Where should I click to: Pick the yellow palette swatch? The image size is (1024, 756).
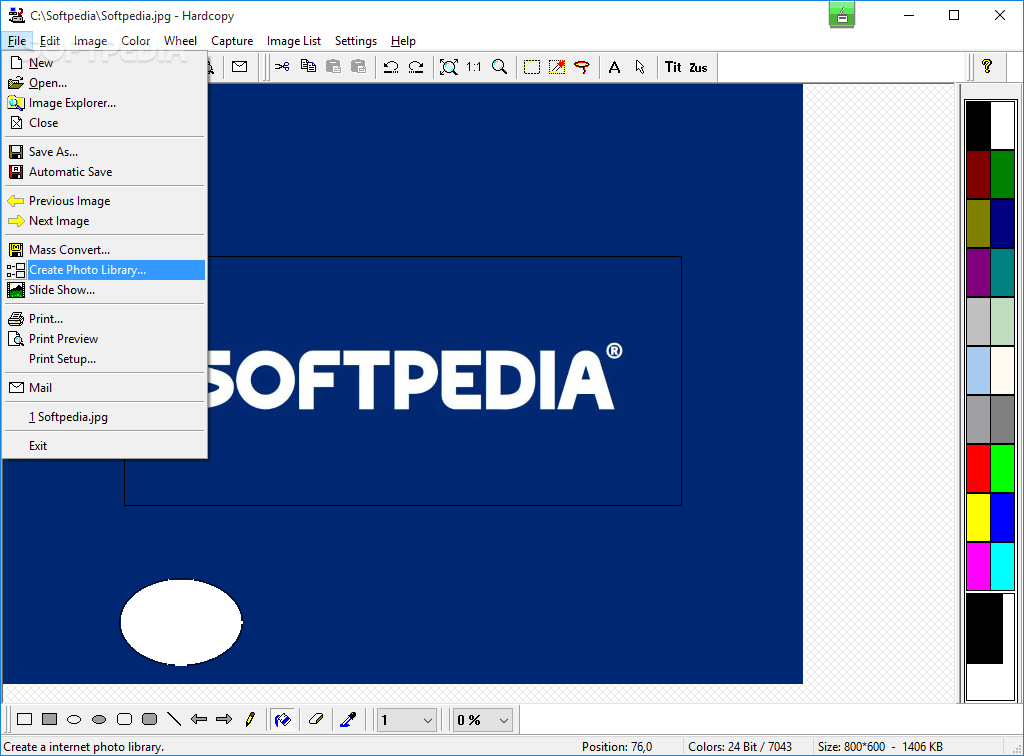click(x=978, y=517)
